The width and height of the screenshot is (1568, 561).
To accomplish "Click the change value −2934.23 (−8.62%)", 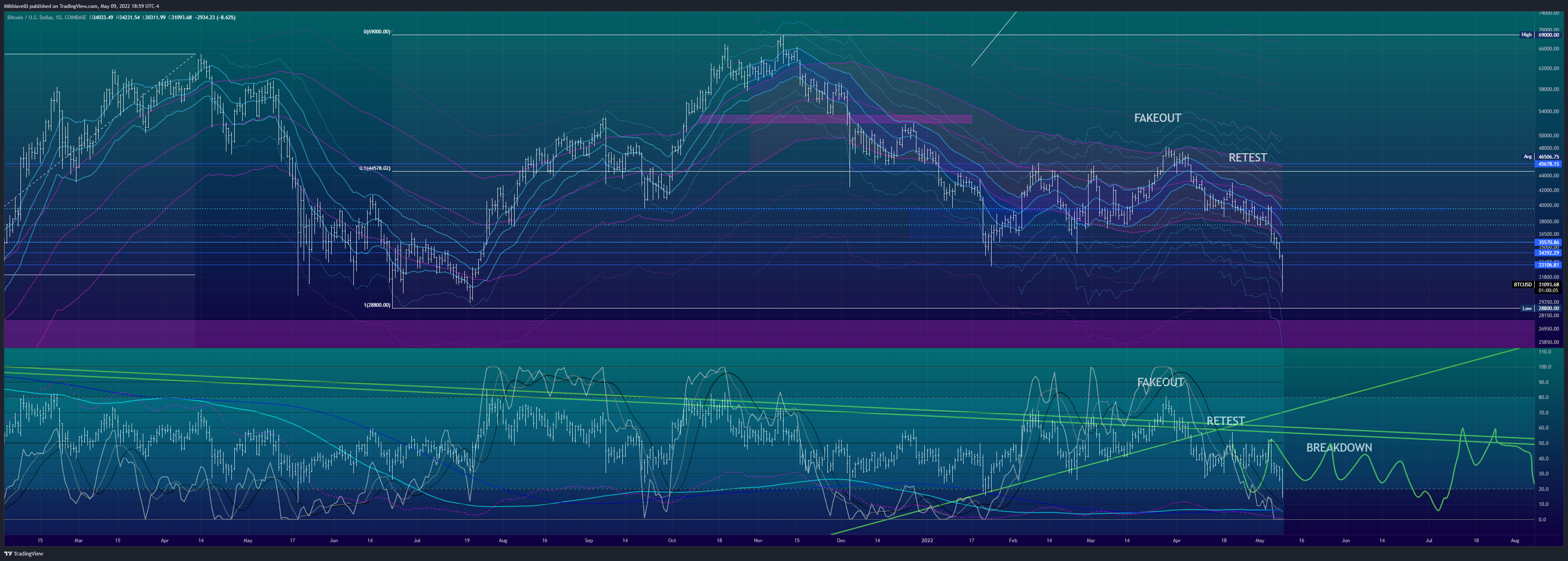I will pos(216,18).
